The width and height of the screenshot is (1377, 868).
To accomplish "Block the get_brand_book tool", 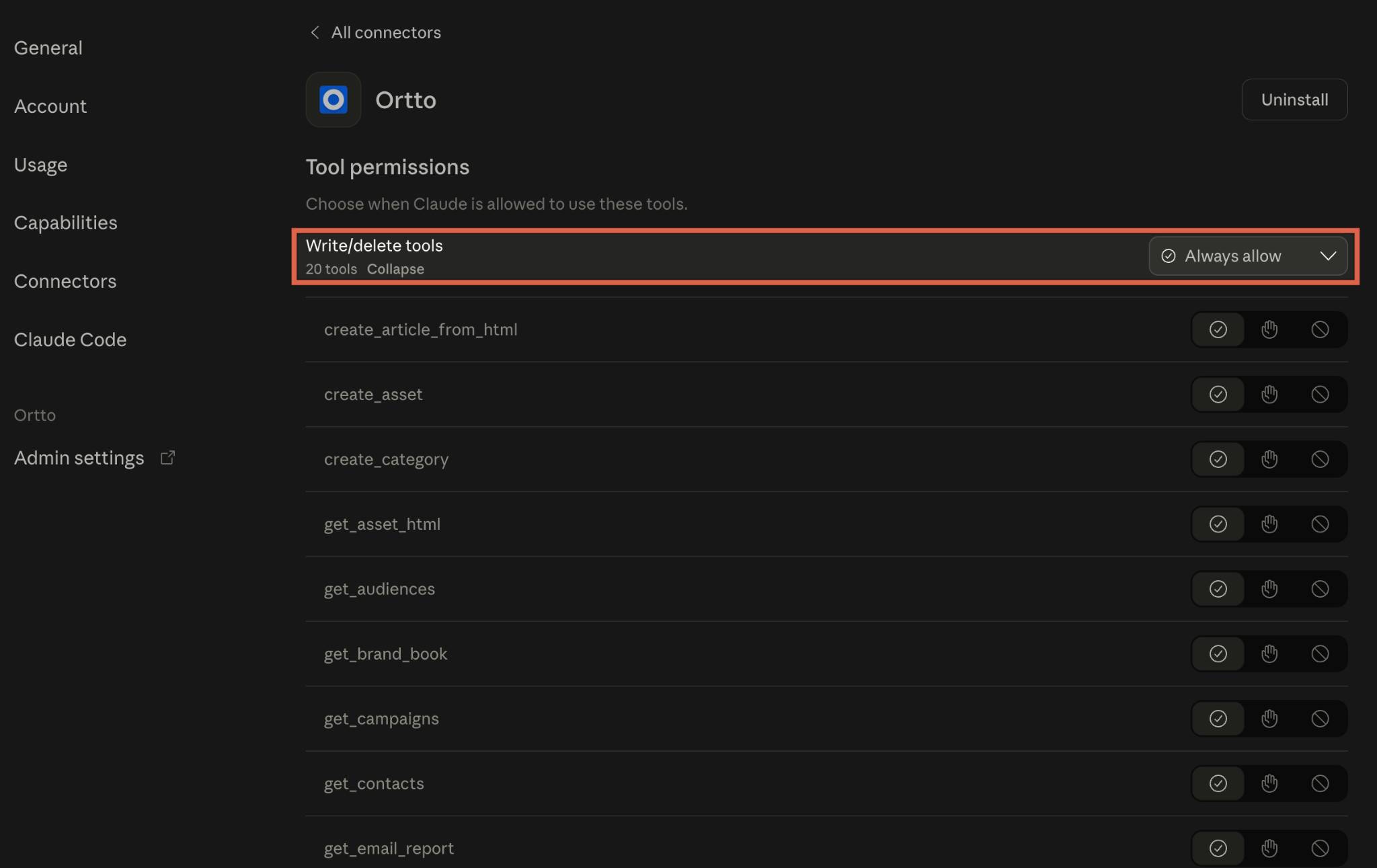I will [1320, 654].
